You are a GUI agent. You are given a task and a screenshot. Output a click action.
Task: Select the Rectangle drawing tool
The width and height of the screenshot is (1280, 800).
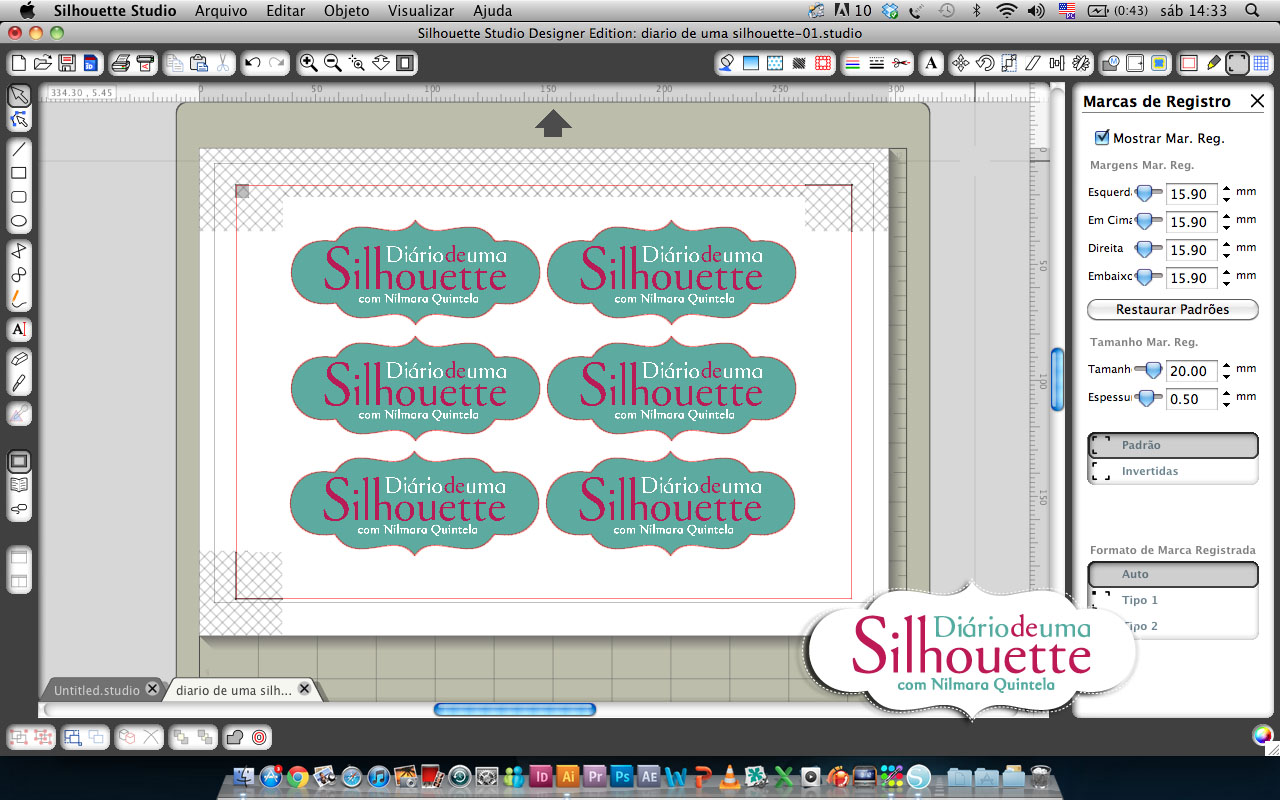tap(19, 174)
